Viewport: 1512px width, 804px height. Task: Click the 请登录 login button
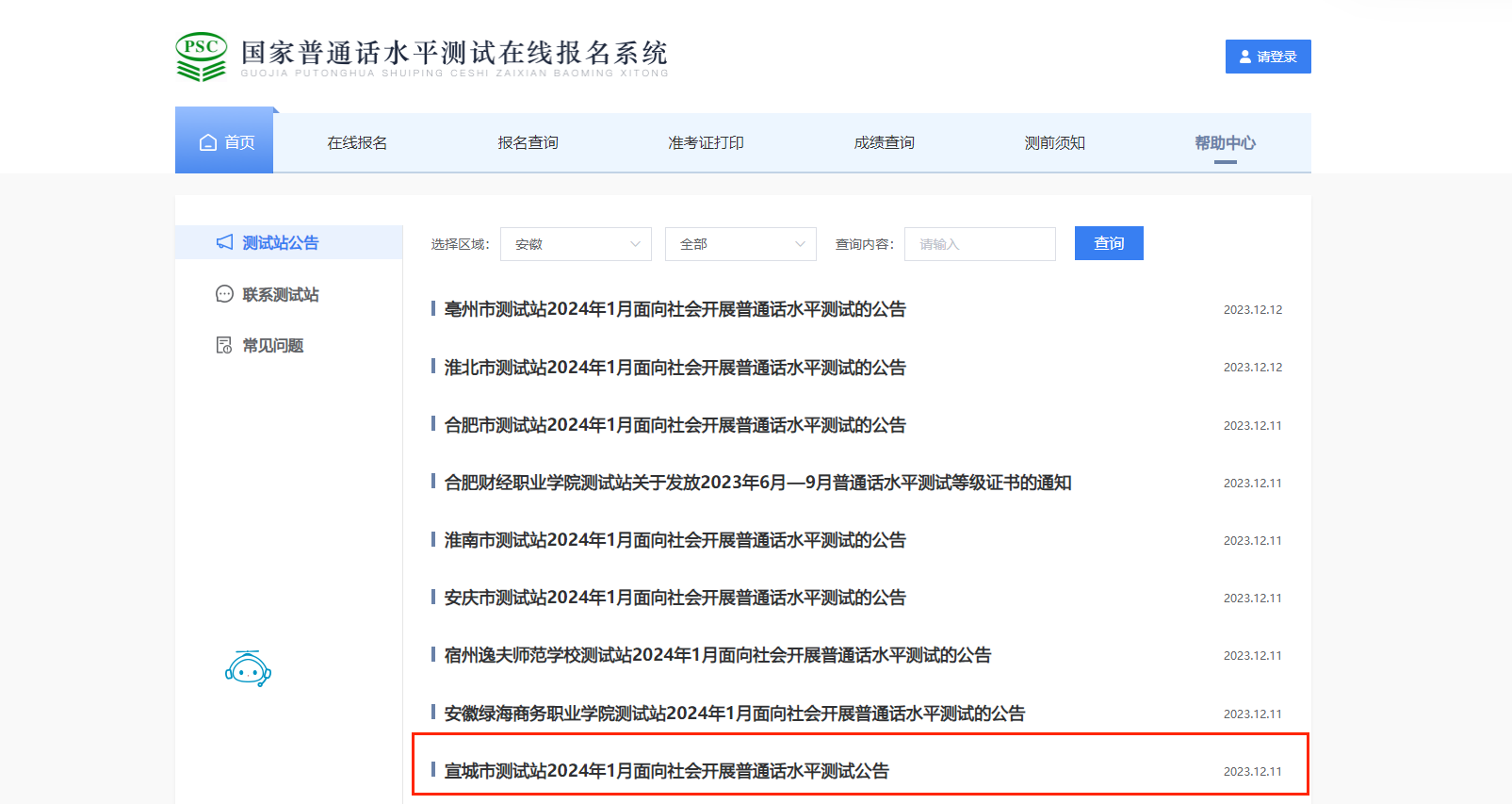click(1268, 57)
